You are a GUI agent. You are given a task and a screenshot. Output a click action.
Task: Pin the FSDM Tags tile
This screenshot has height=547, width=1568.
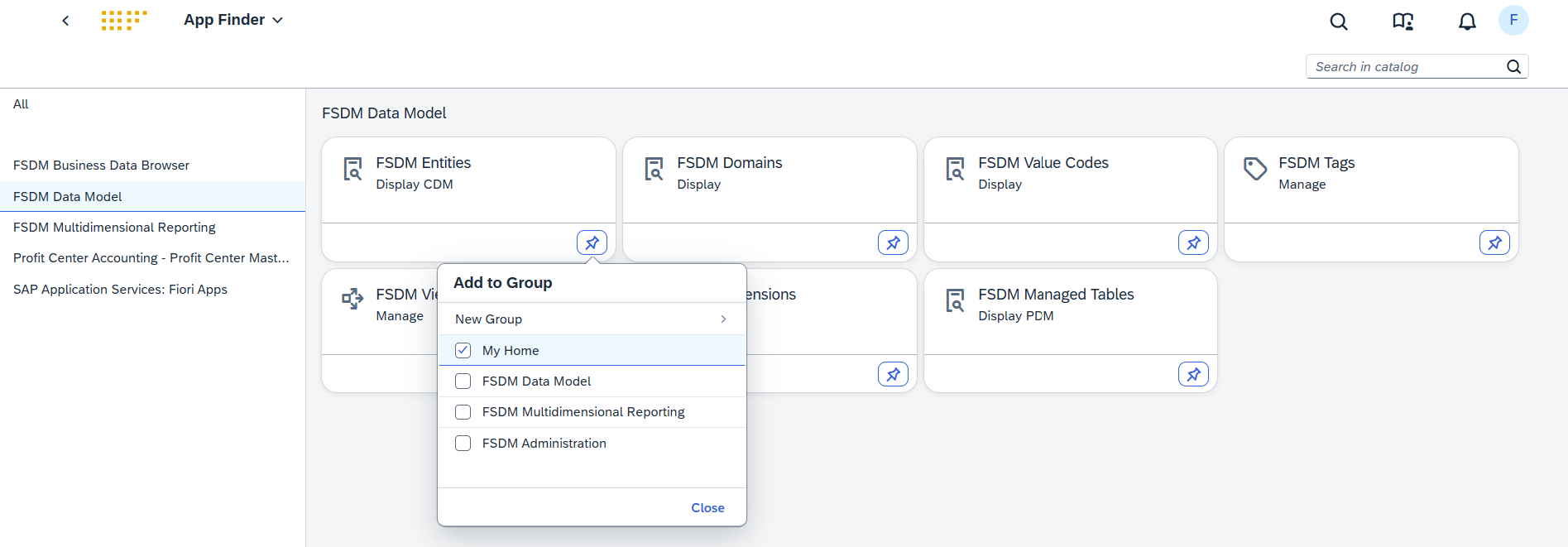(x=1494, y=242)
